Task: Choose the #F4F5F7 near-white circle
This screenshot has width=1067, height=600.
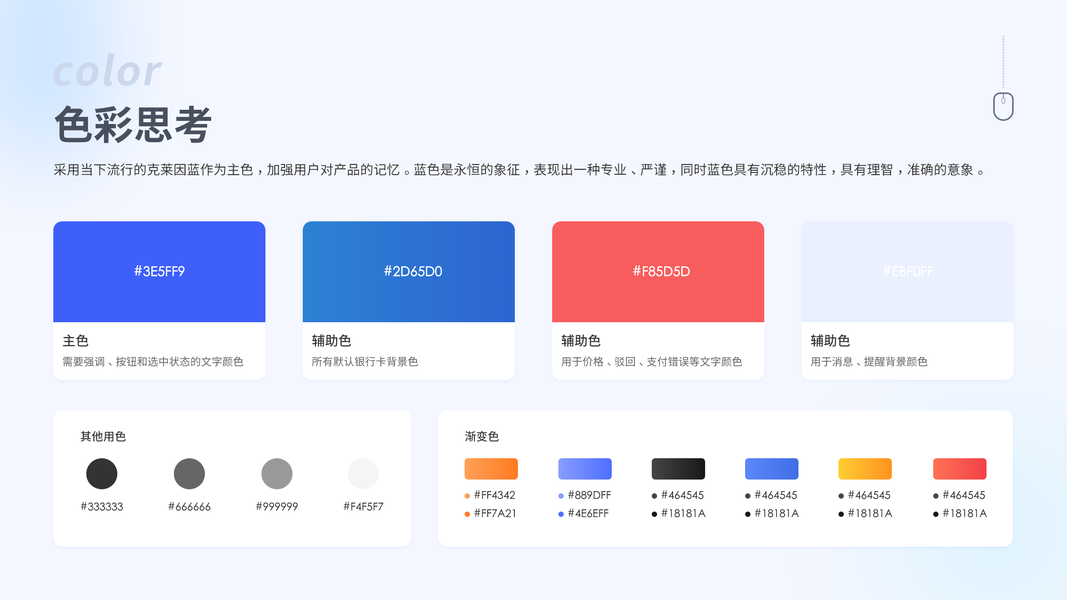Action: pos(363,473)
